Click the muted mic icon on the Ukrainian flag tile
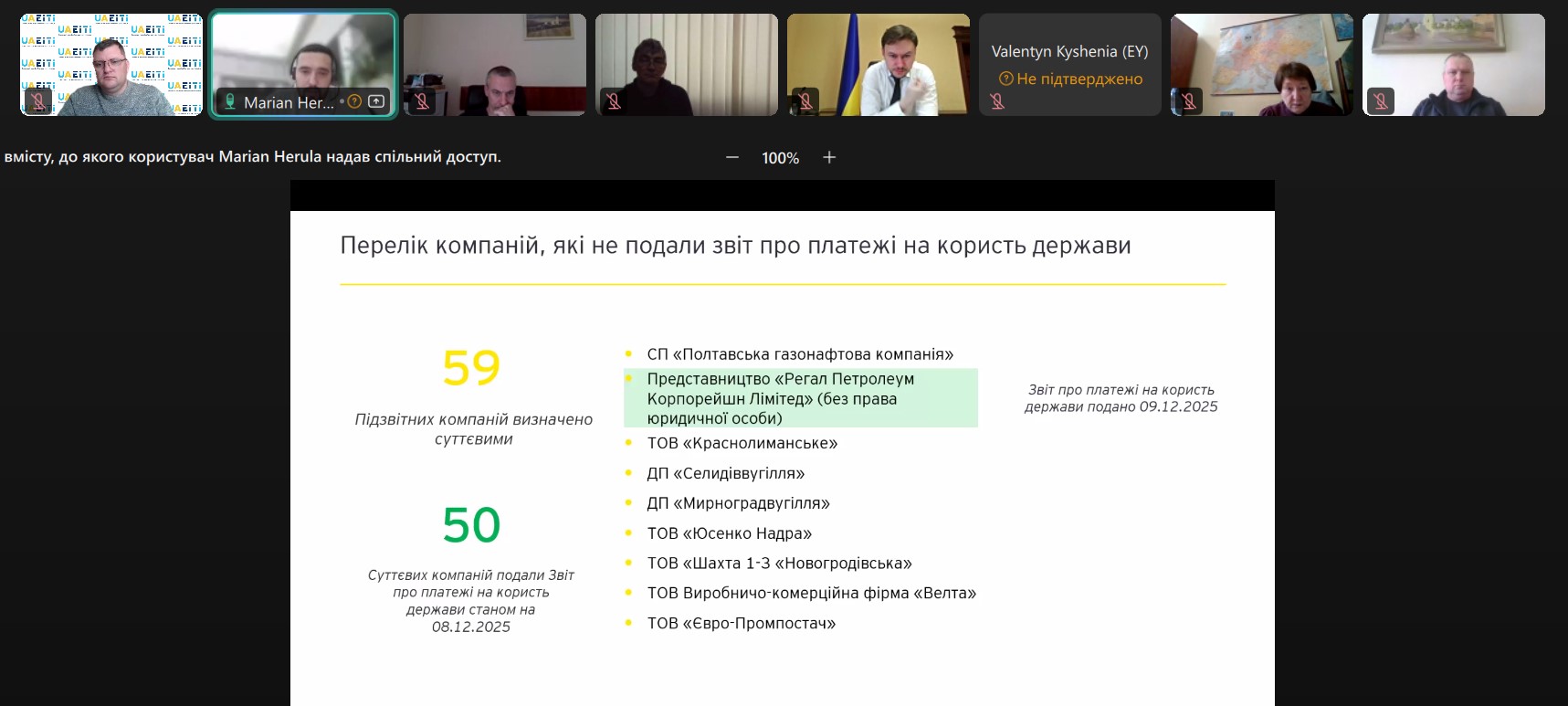This screenshot has width=1568, height=706. (805, 101)
